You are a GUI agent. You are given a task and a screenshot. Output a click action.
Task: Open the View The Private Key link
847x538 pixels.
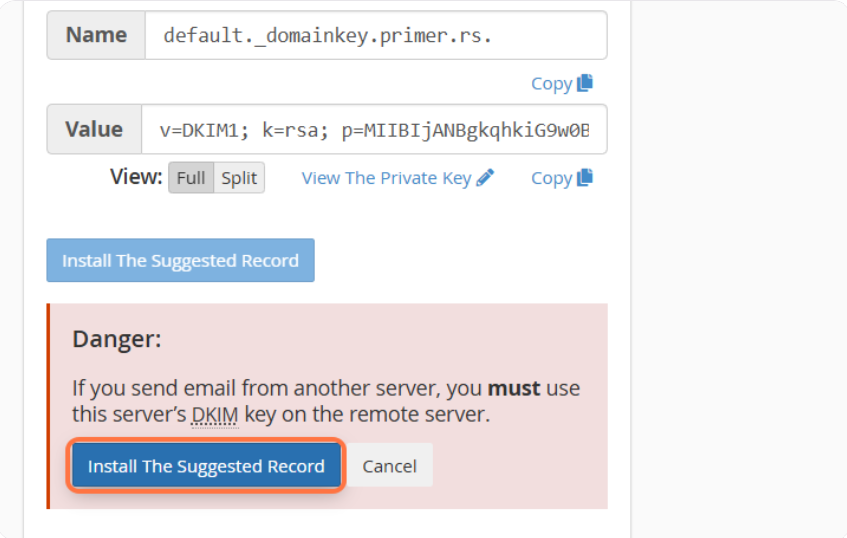pyautogui.click(x=386, y=178)
